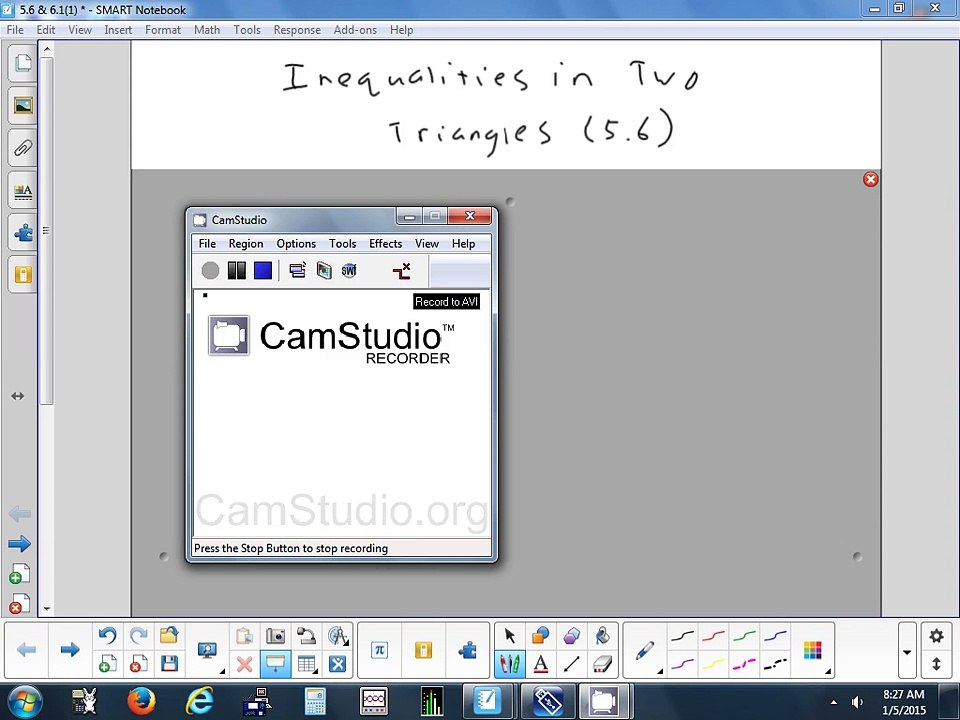Toggle CamStudio SWF recording icon

(349, 270)
